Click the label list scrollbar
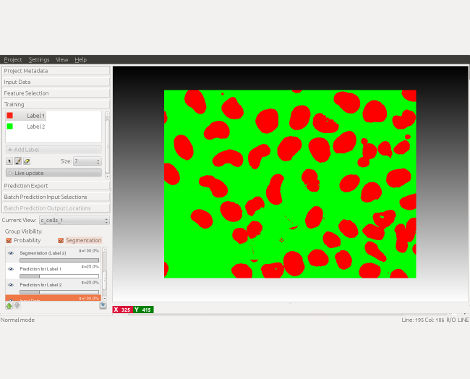470x379 pixels. (107, 145)
